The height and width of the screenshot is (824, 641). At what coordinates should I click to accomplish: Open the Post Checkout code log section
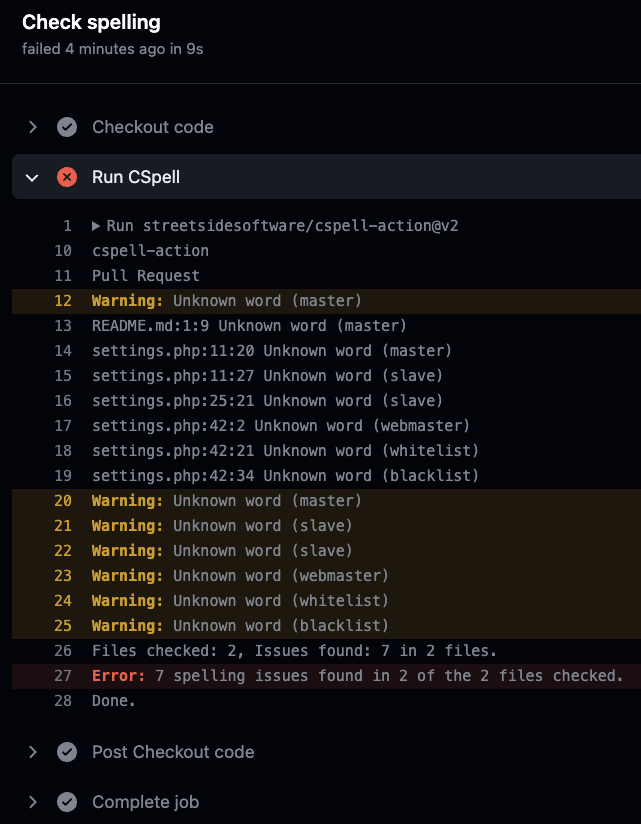33,751
